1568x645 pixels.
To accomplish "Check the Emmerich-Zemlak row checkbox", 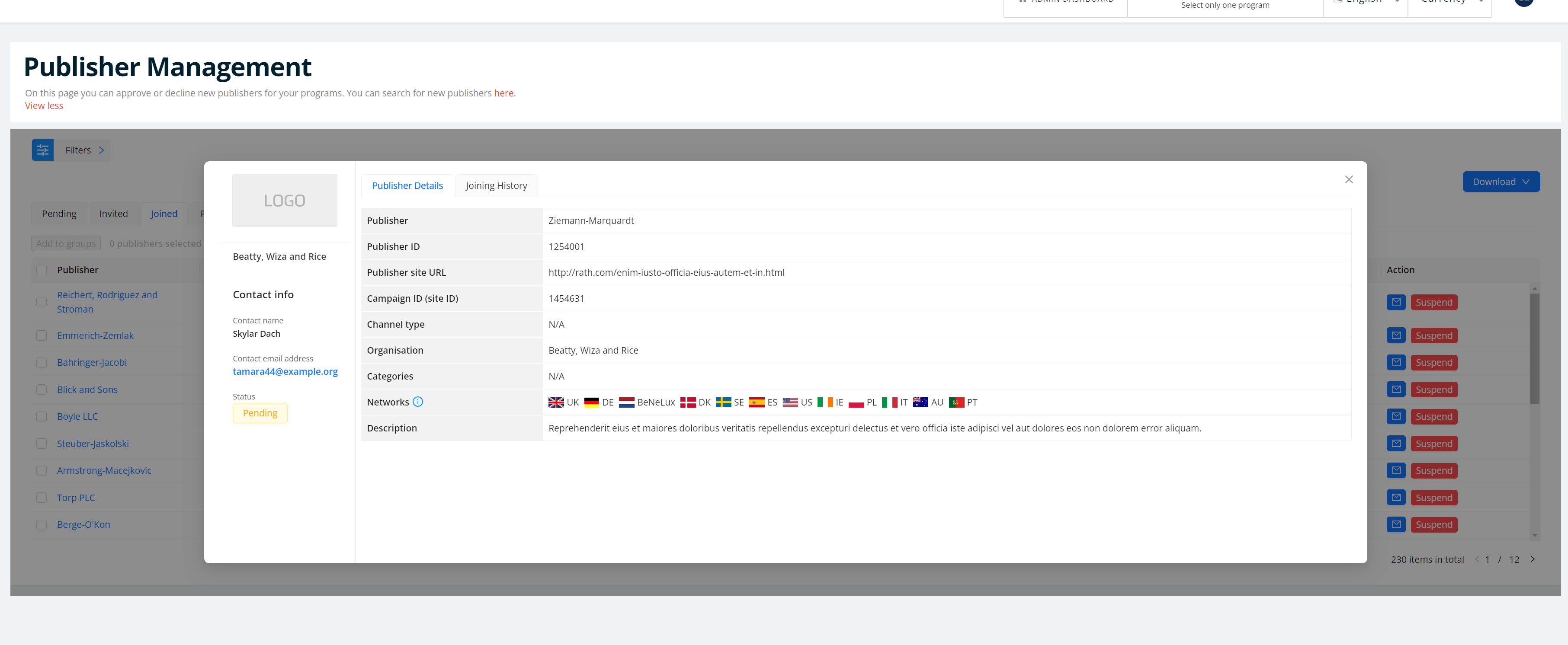I will [x=42, y=335].
